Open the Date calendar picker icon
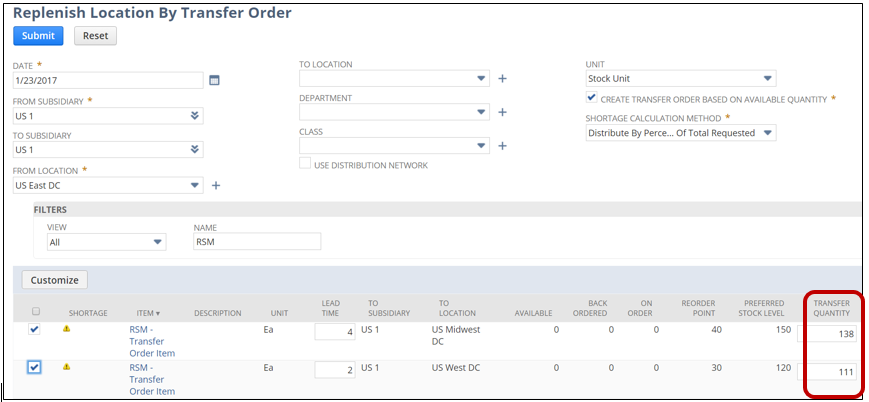The image size is (869, 402). 214,80
